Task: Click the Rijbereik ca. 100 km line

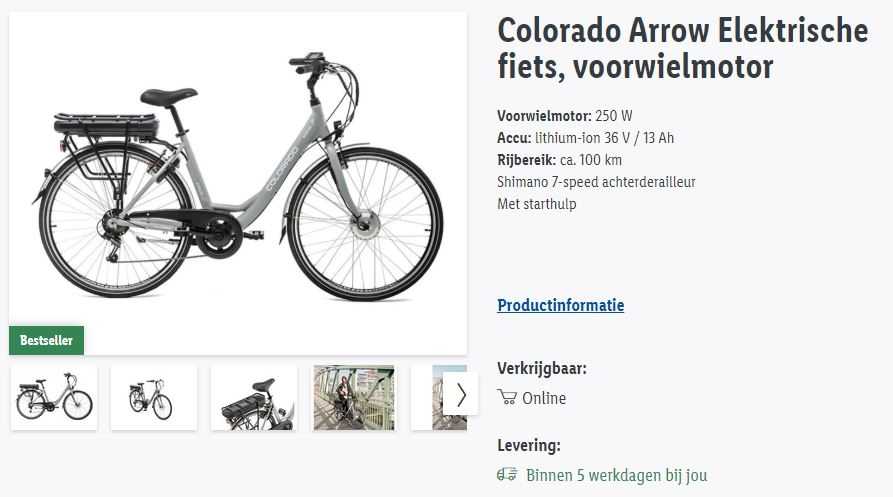Action: tap(559, 160)
